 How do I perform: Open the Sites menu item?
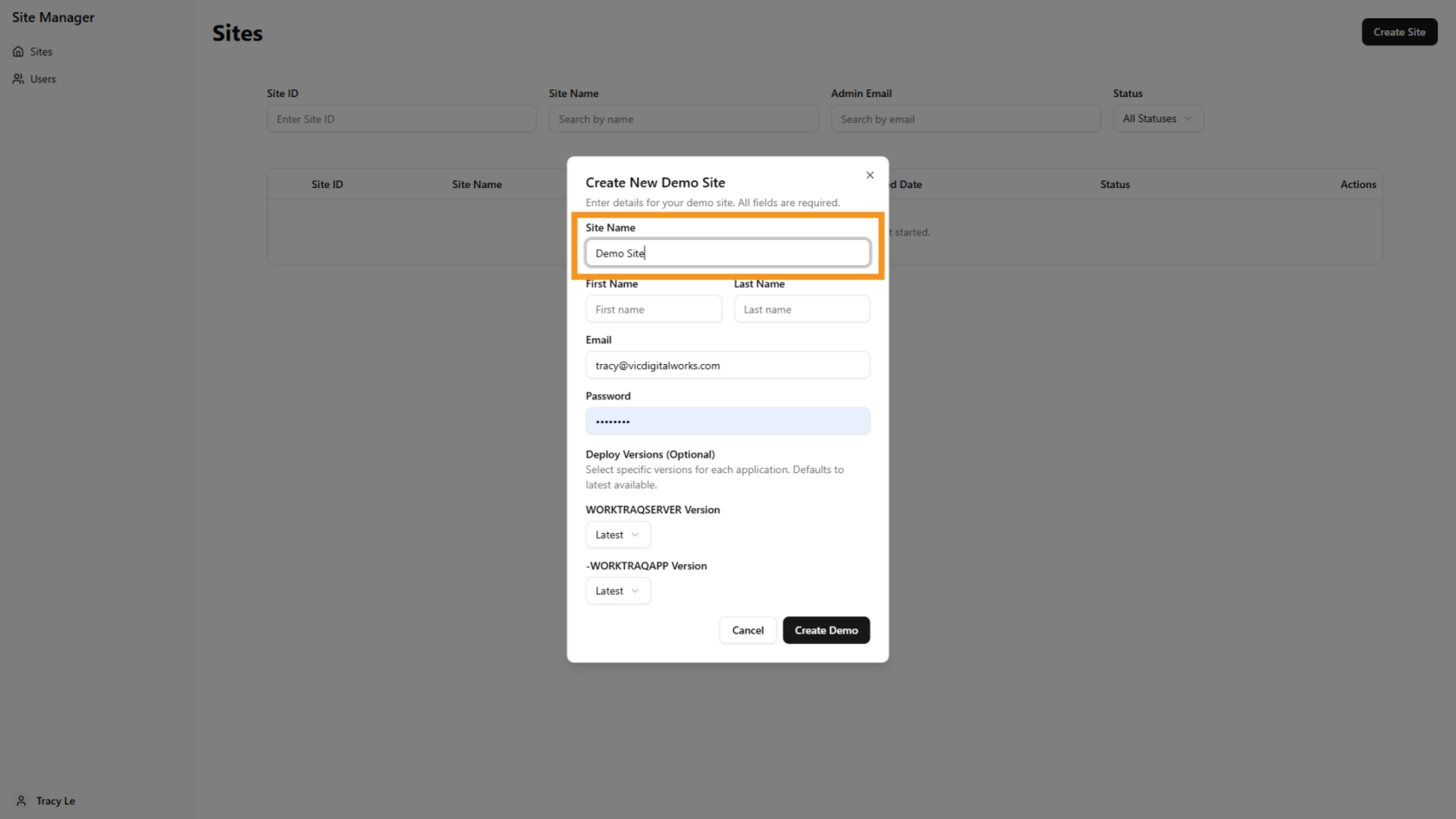[41, 52]
